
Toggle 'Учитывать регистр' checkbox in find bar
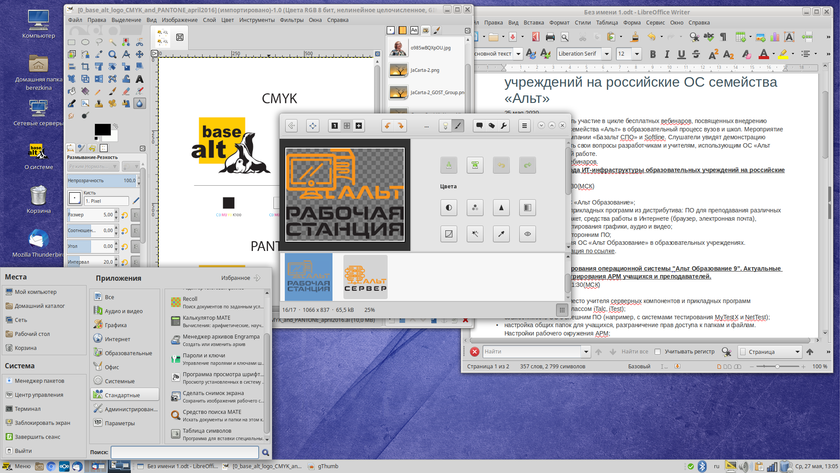tap(657, 352)
